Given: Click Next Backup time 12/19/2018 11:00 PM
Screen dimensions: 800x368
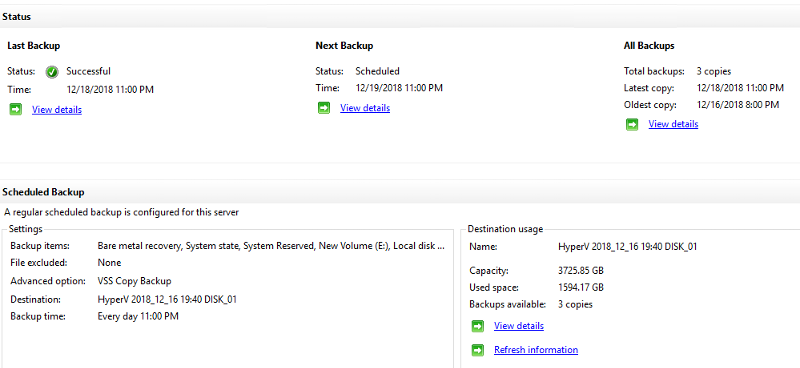Looking at the screenshot, I should (399, 88).
